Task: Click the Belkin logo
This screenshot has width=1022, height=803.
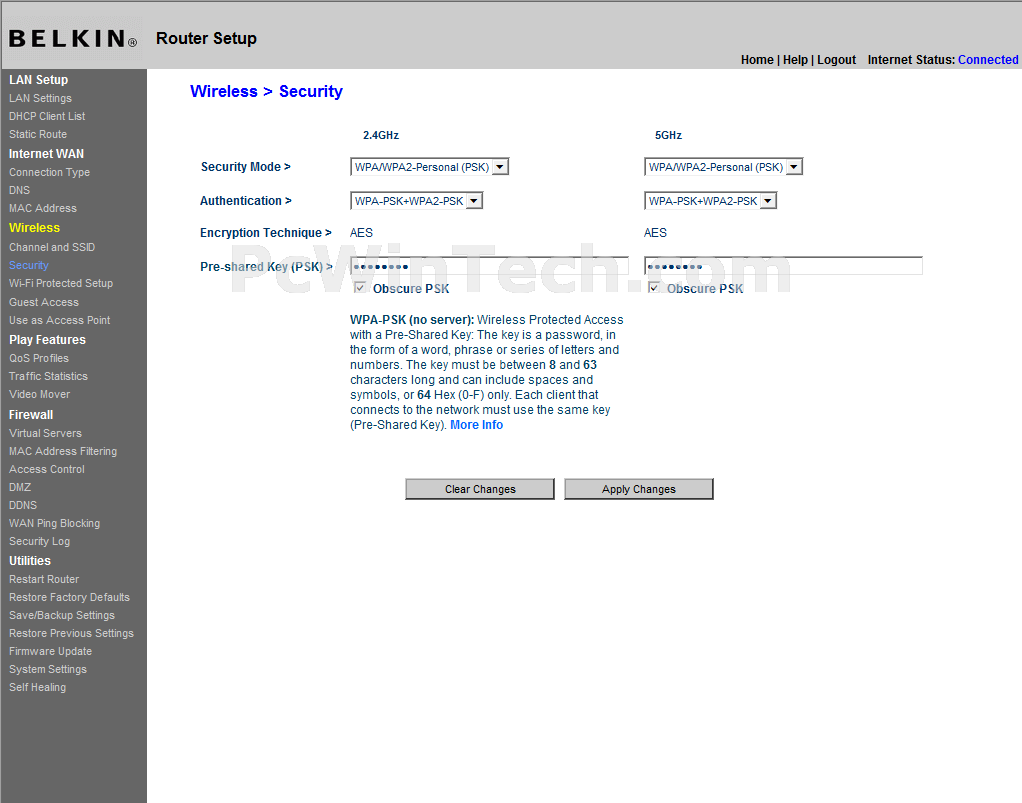Action: [73, 39]
